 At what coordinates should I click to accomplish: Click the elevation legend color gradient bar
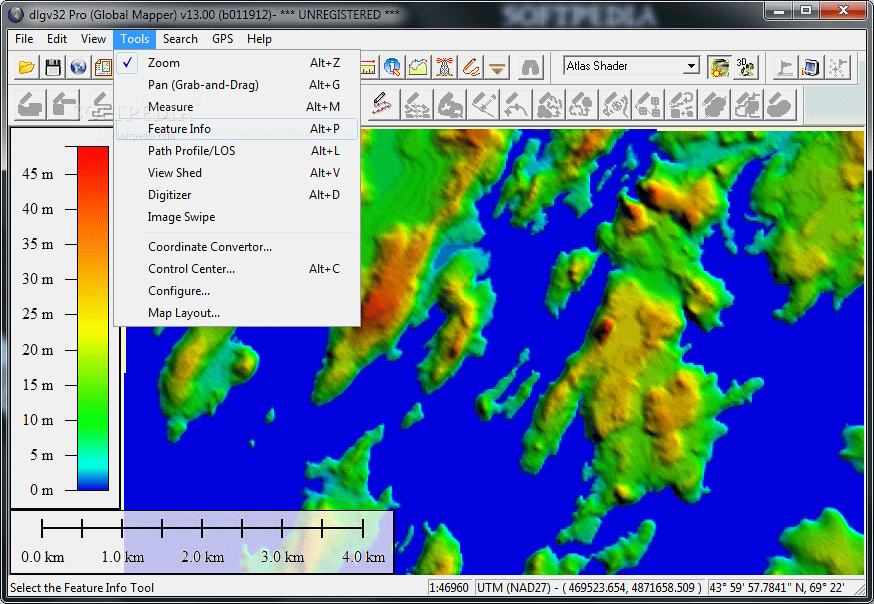pos(93,318)
